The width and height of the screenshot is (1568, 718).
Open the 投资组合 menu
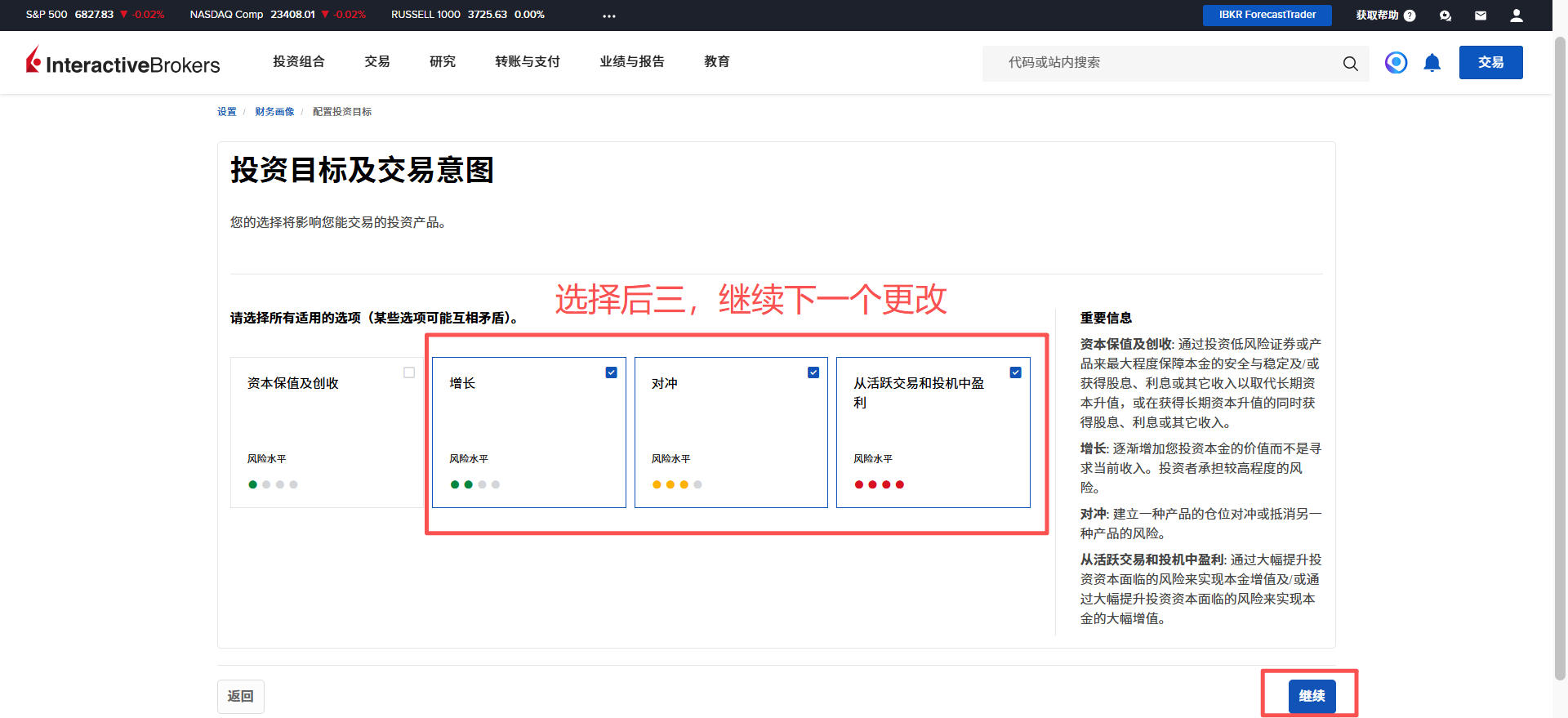coord(298,61)
